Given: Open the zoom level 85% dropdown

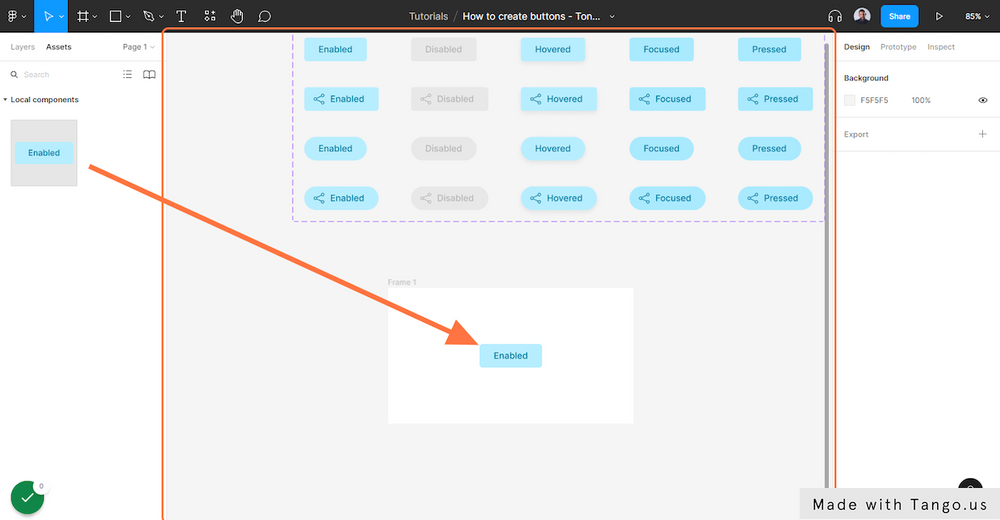Looking at the screenshot, I should pyautogui.click(x=977, y=16).
